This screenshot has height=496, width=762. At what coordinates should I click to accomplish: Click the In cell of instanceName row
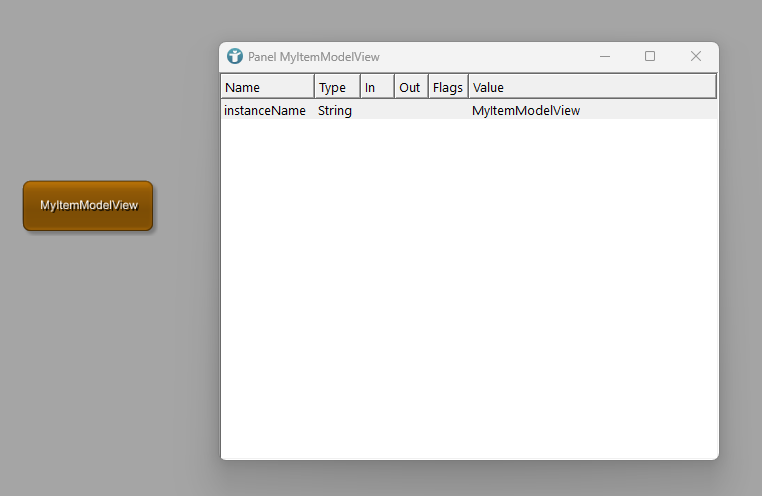click(377, 111)
